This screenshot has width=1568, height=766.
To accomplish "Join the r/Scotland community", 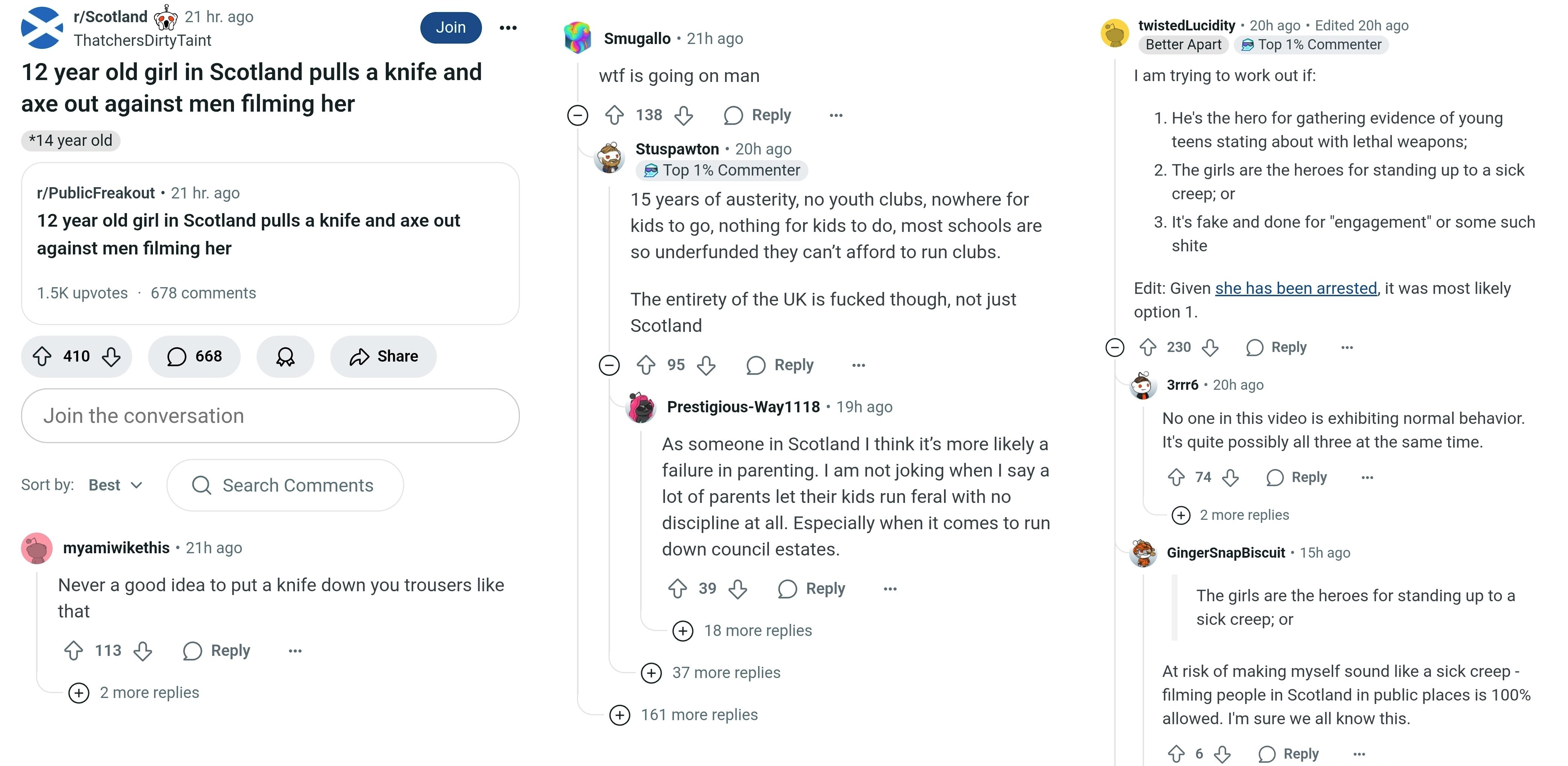I will (450, 27).
